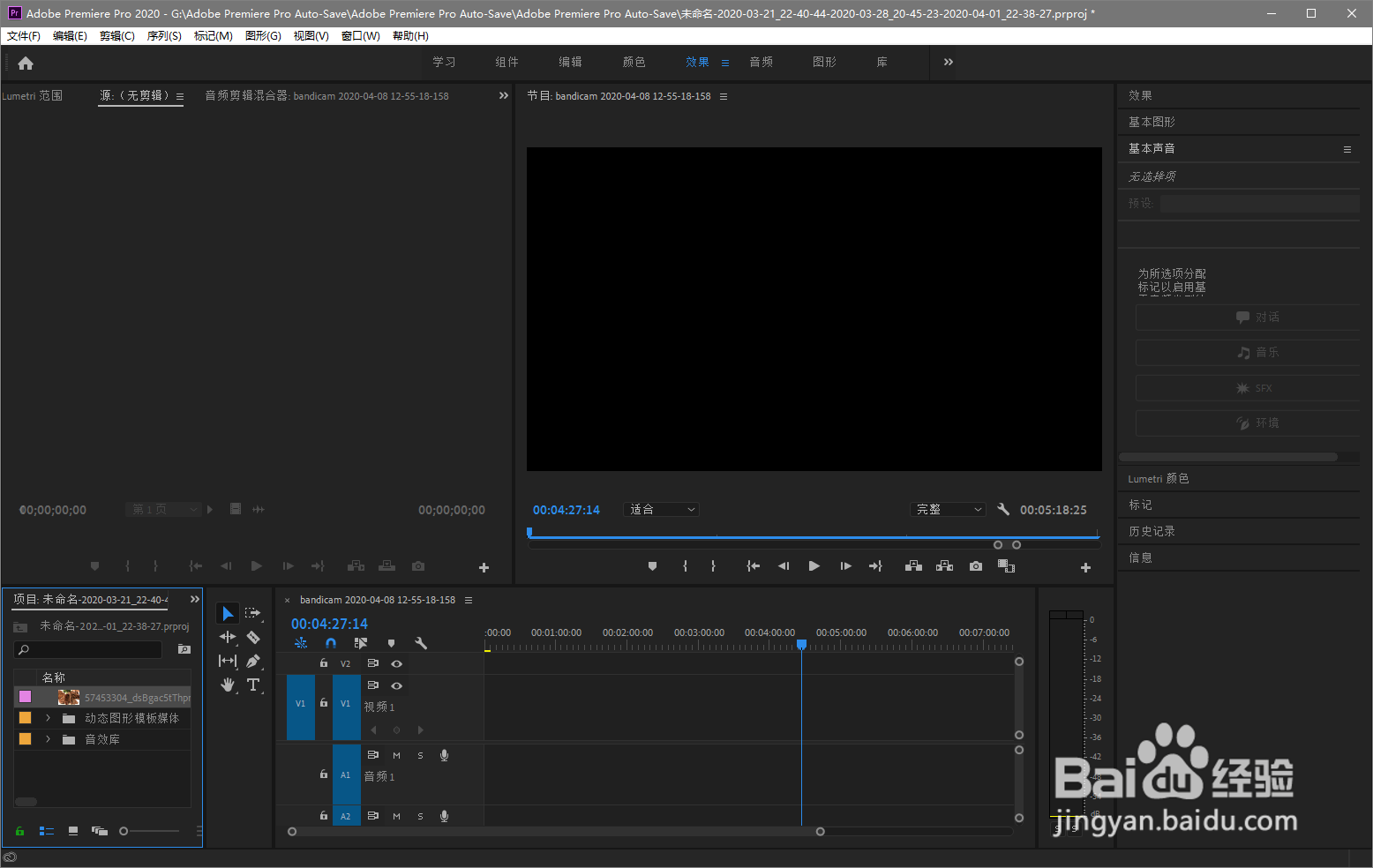Open program monitor settings wrench

(1002, 509)
